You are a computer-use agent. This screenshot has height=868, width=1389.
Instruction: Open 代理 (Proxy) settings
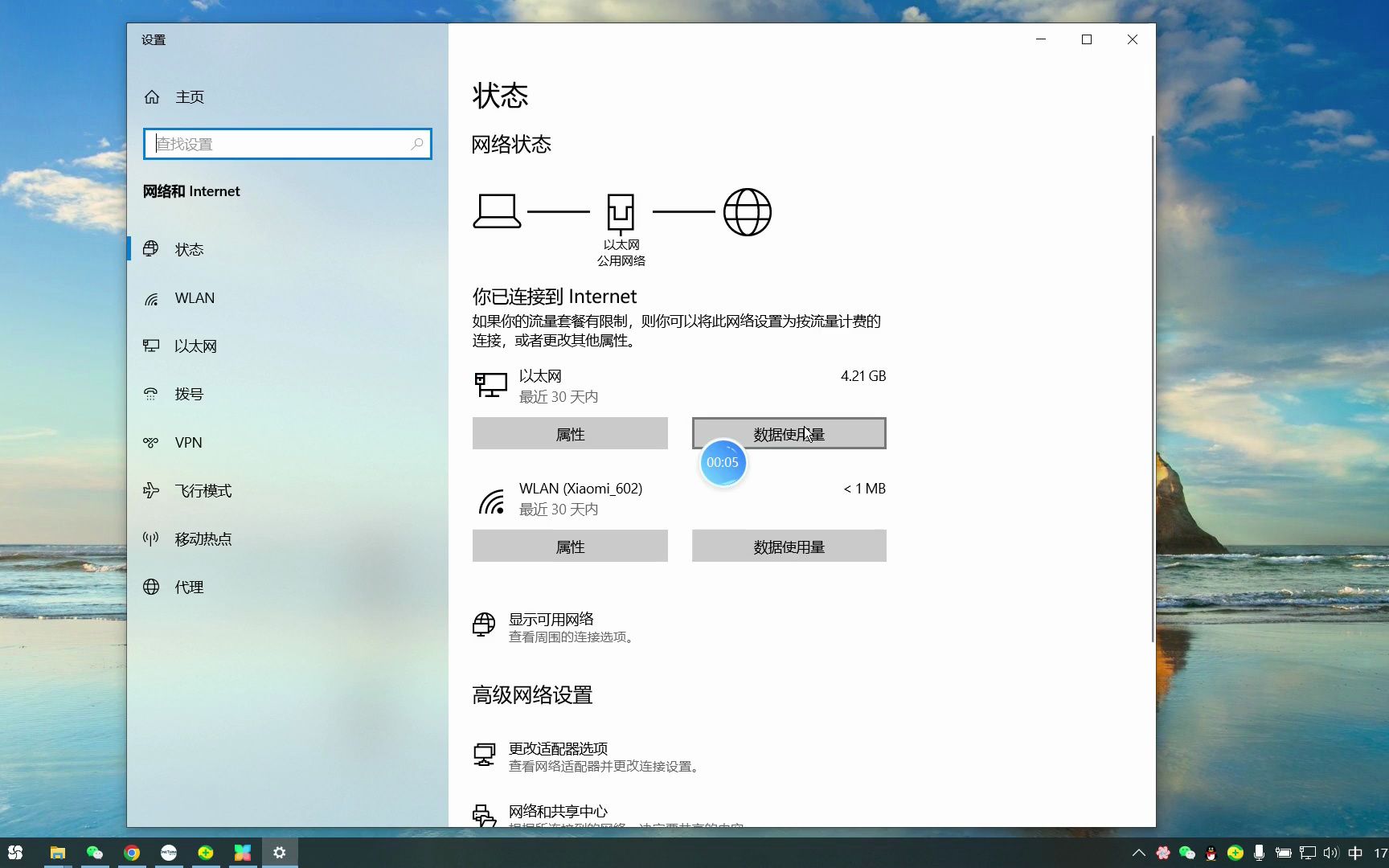click(189, 587)
